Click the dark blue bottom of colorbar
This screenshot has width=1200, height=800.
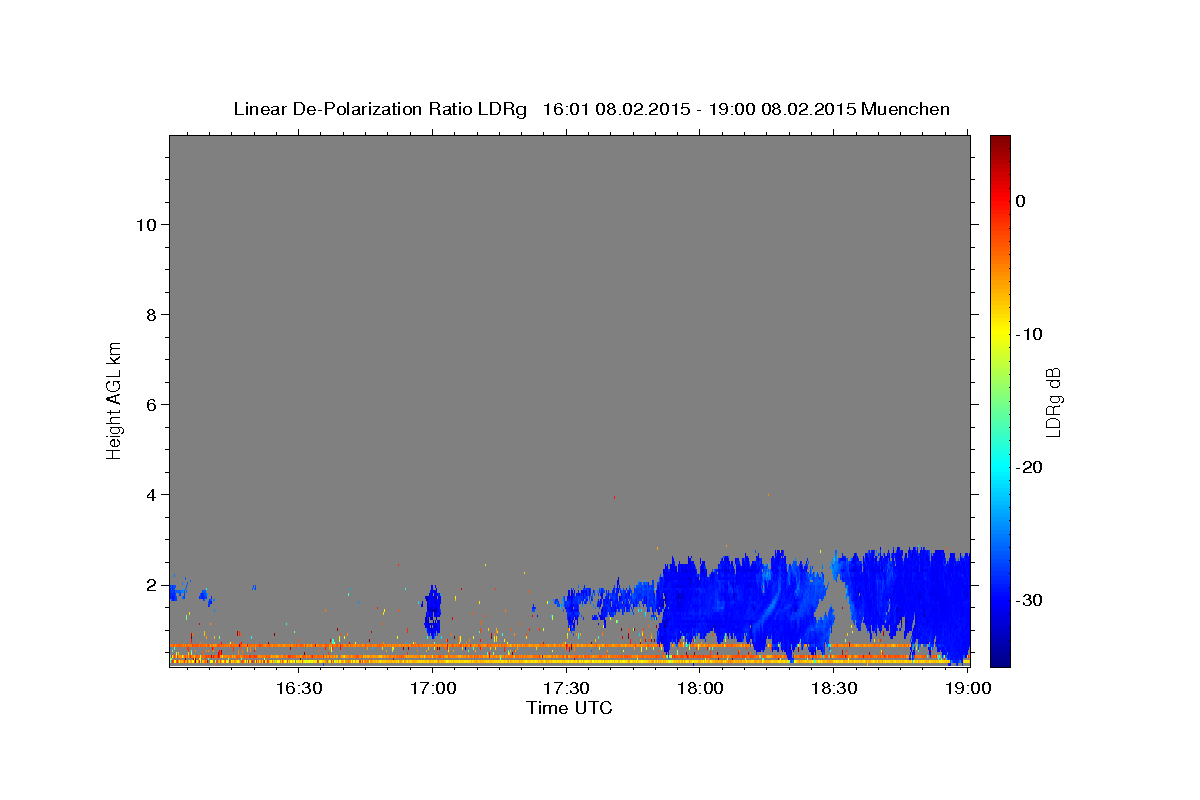(1000, 655)
